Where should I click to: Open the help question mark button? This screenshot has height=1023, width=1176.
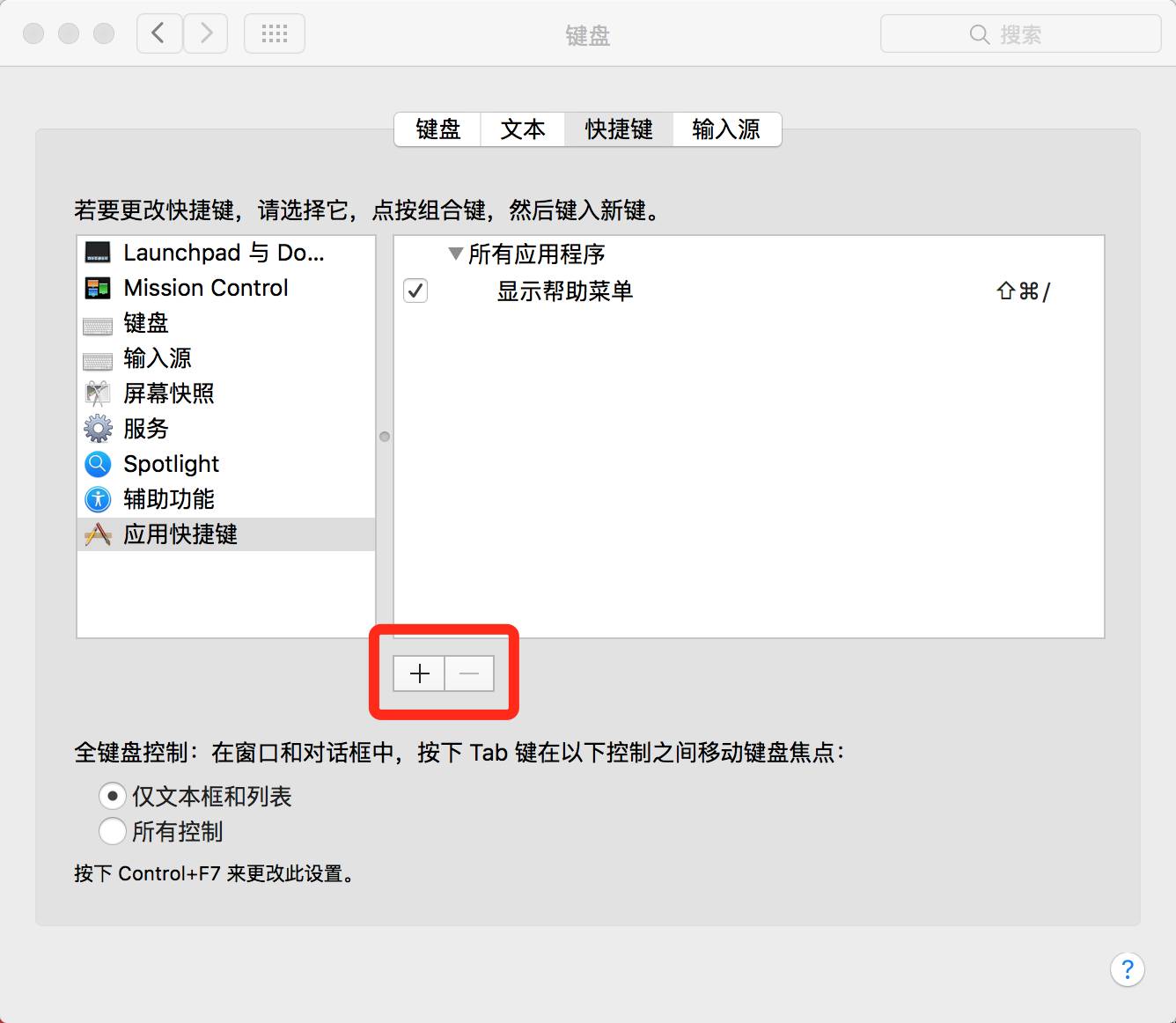point(1127,969)
